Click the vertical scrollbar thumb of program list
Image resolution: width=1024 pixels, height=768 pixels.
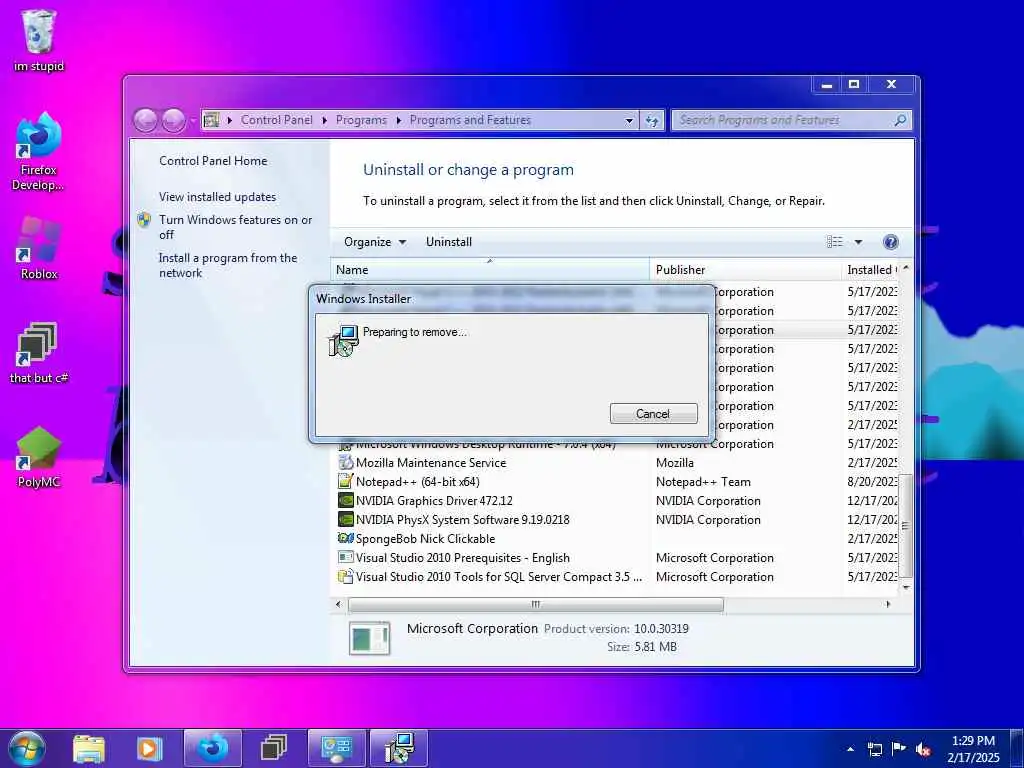(906, 525)
